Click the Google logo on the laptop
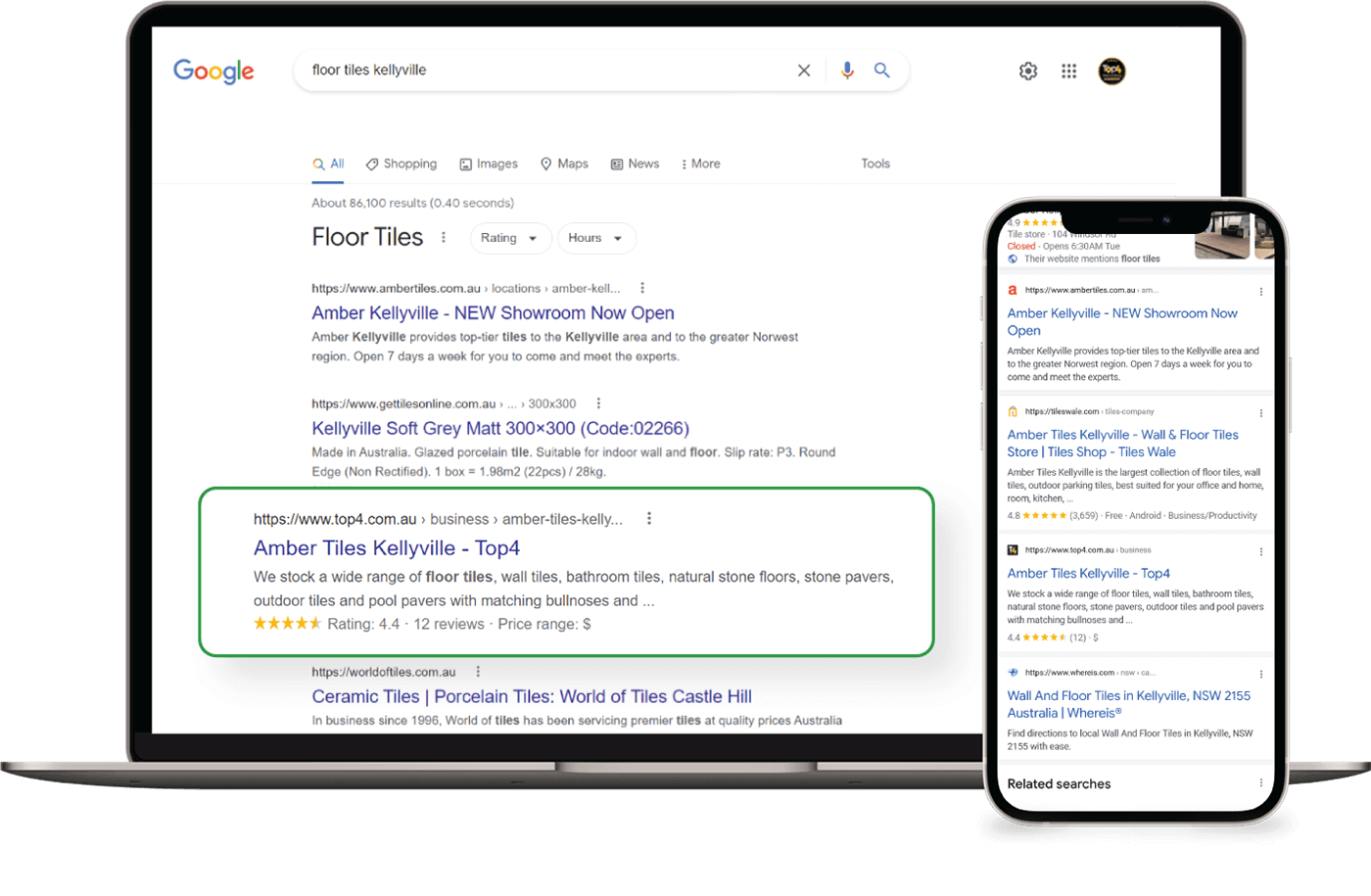1371x896 pixels. (x=213, y=71)
